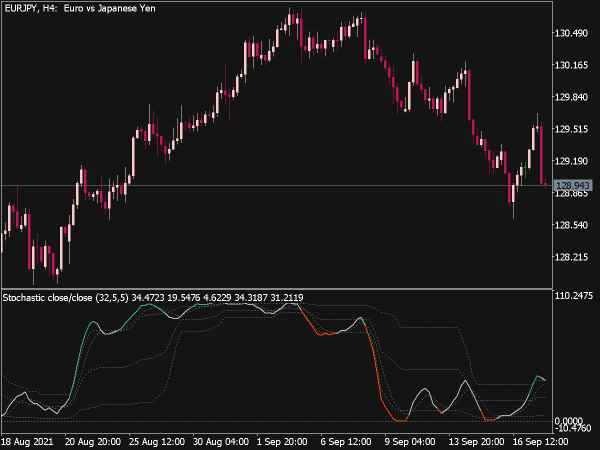Screen dimensions: 600x450
Task: Click time axis label 30 Aug 04:00
Action: [221, 442]
